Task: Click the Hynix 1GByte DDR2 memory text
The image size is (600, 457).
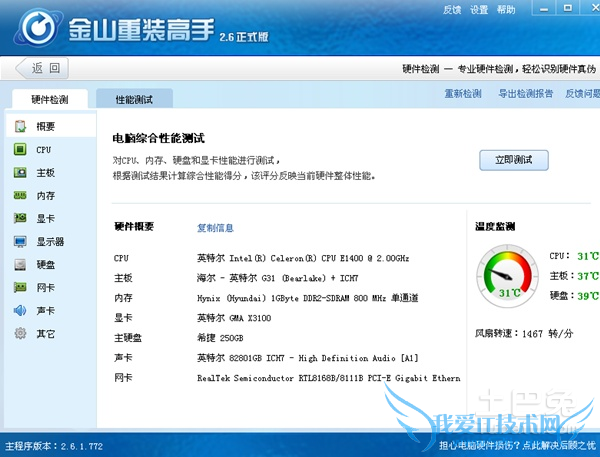Action: pos(308,298)
